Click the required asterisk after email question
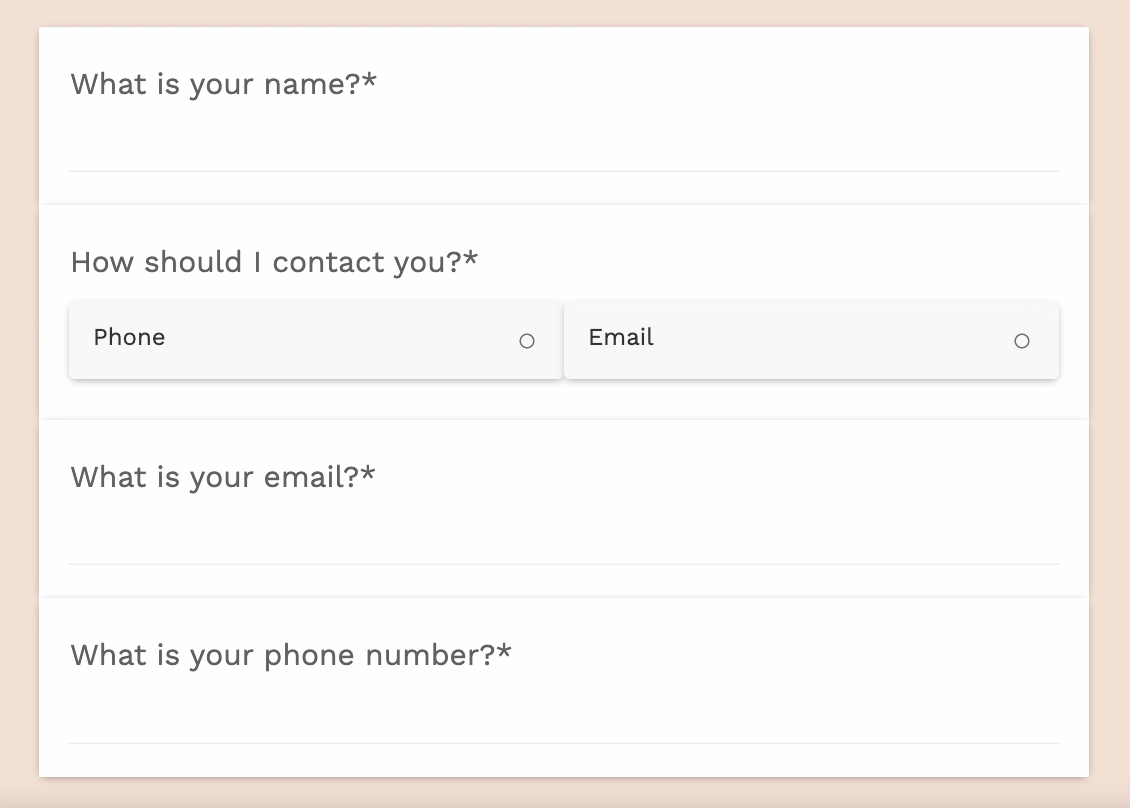This screenshot has height=808, width=1130. click(x=368, y=475)
